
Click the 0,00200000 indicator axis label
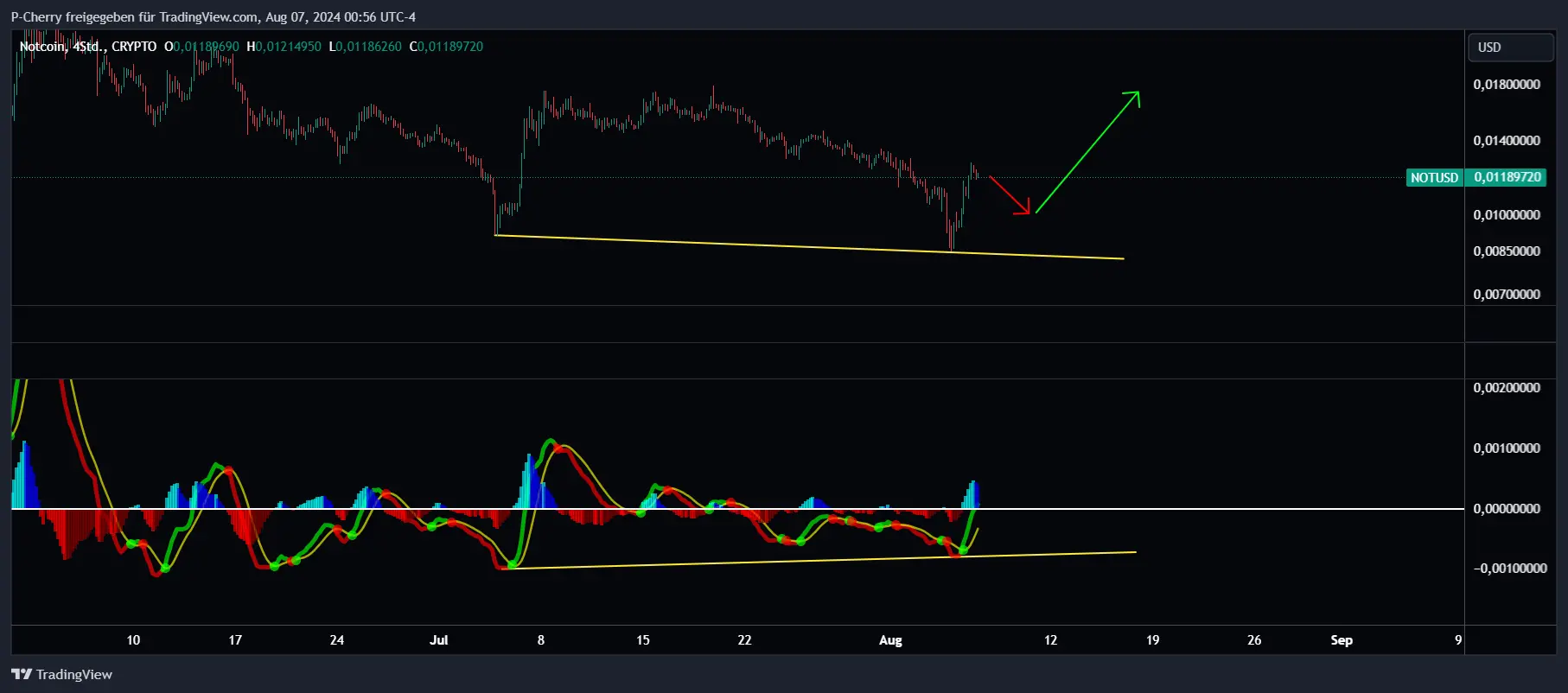[x=1507, y=388]
